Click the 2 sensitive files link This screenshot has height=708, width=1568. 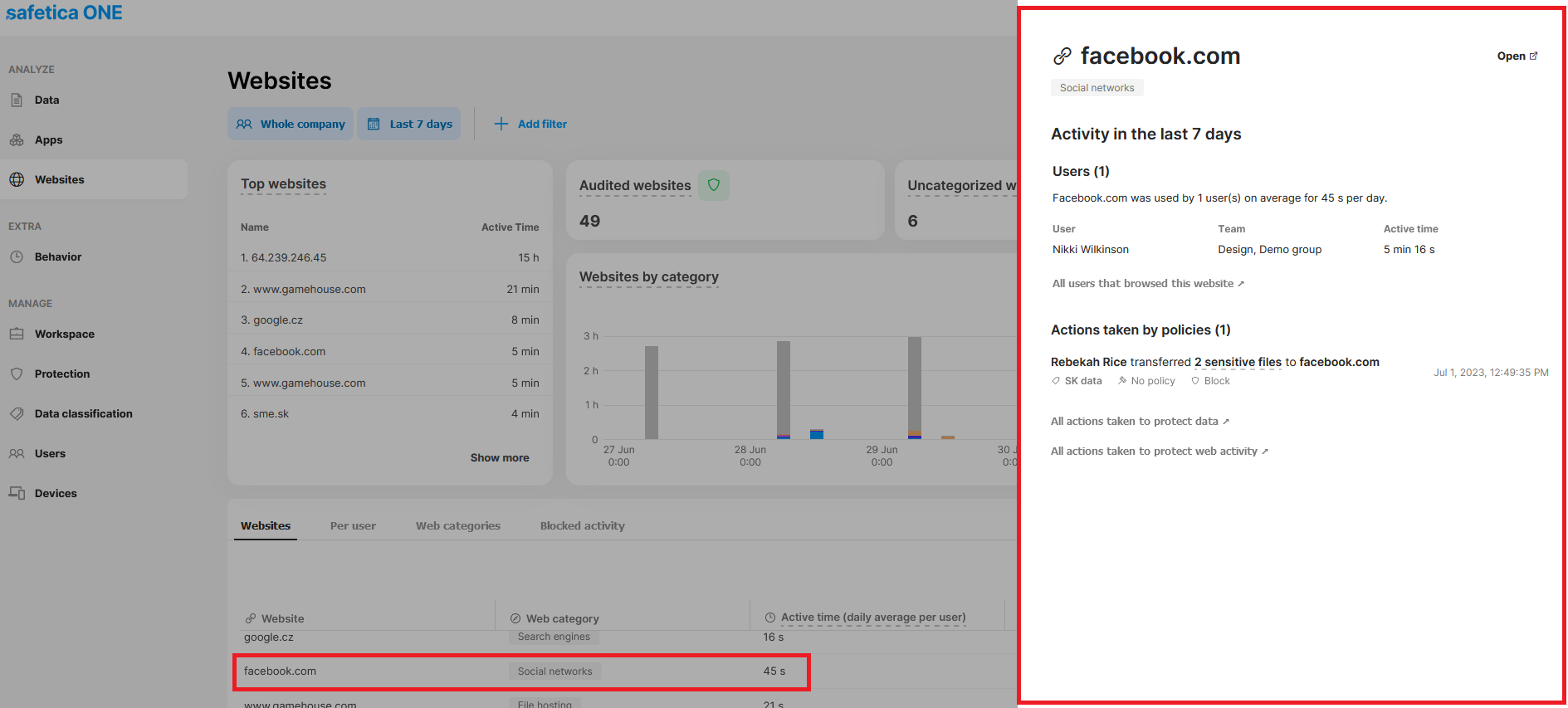pos(1238,363)
